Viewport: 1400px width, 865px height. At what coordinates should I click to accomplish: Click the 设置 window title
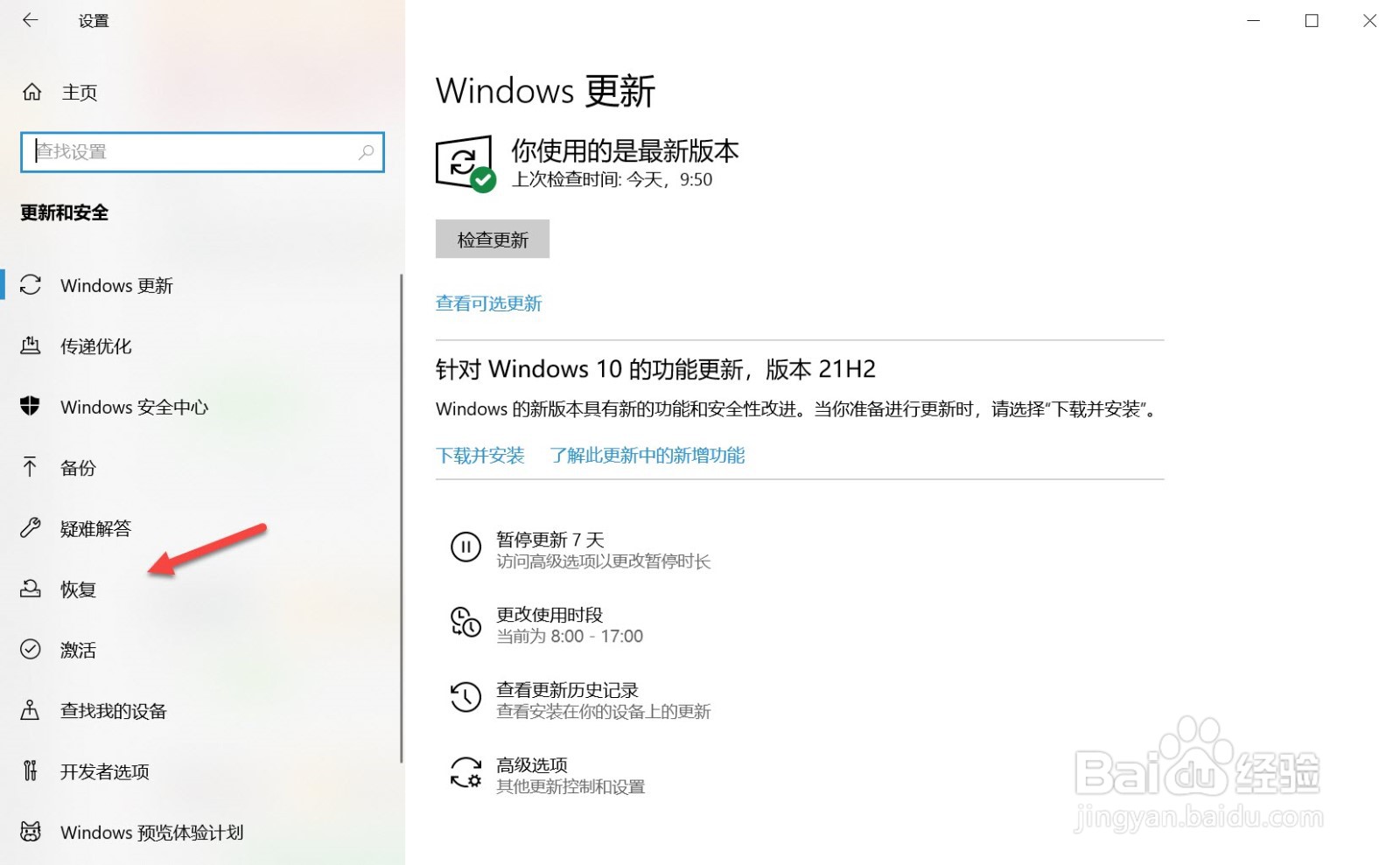[94, 21]
